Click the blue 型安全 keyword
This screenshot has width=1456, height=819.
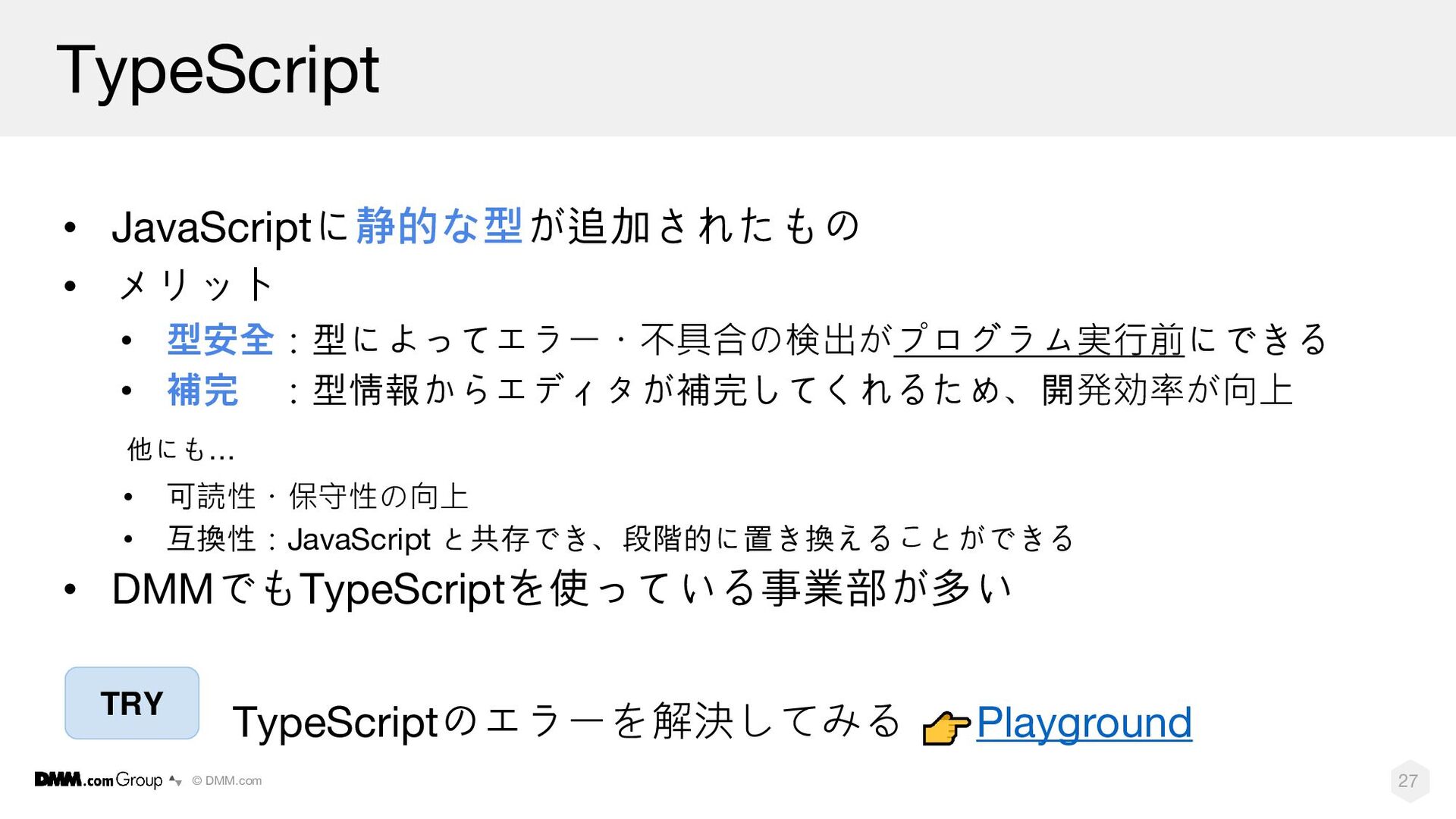221,339
